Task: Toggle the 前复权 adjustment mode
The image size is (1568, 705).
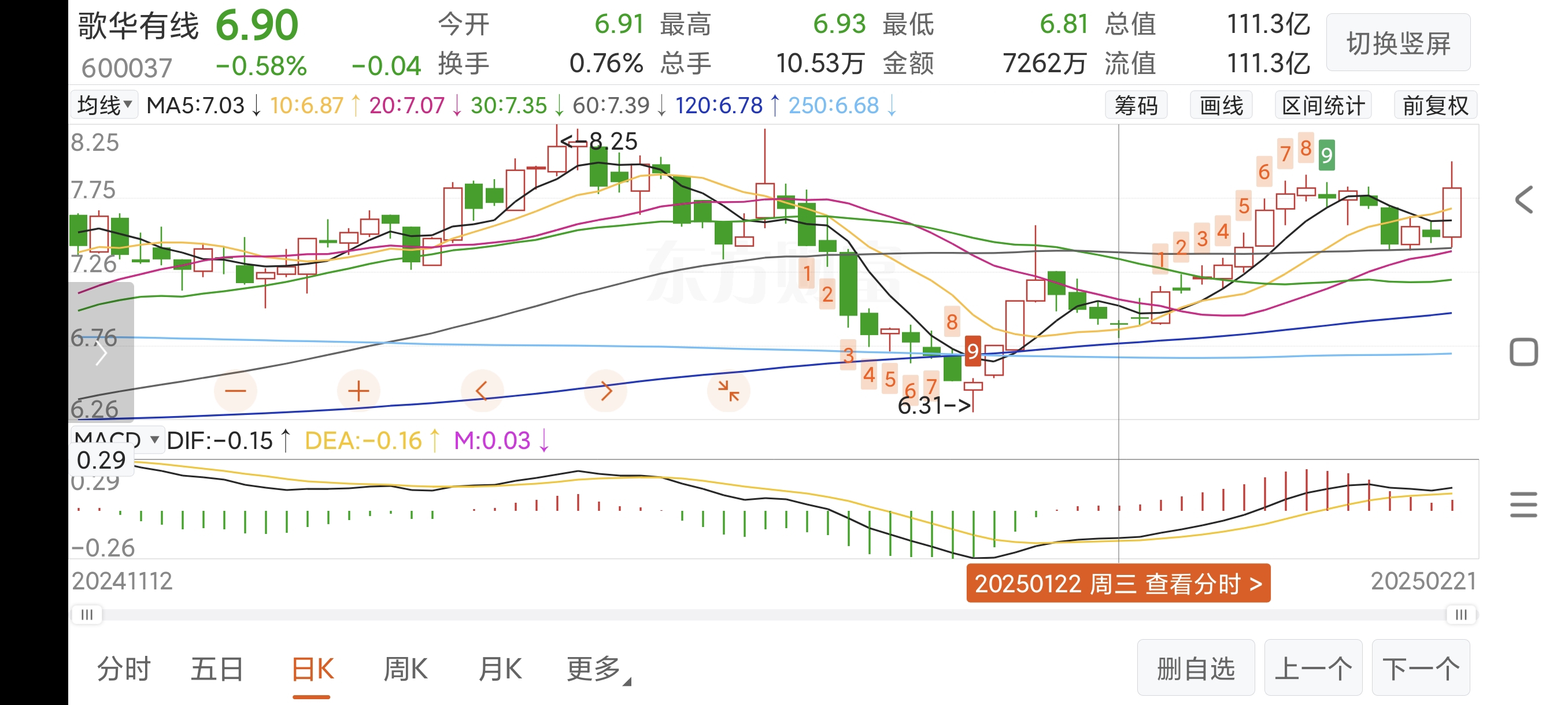Action: [1435, 106]
